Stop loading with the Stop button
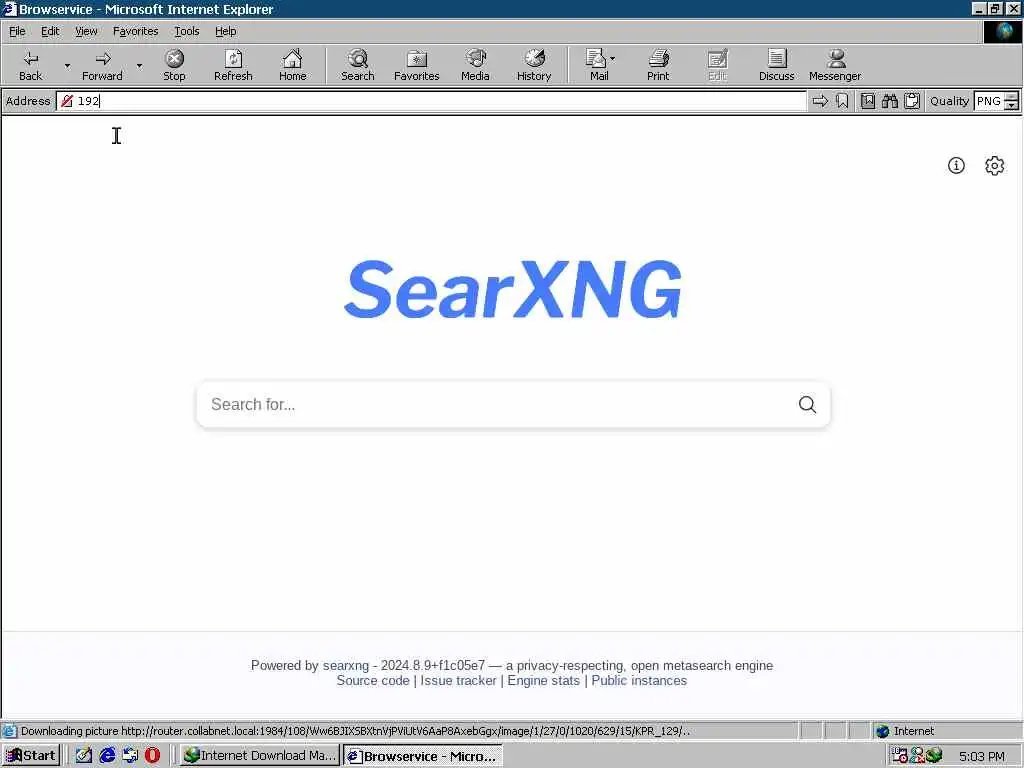 [x=174, y=65]
